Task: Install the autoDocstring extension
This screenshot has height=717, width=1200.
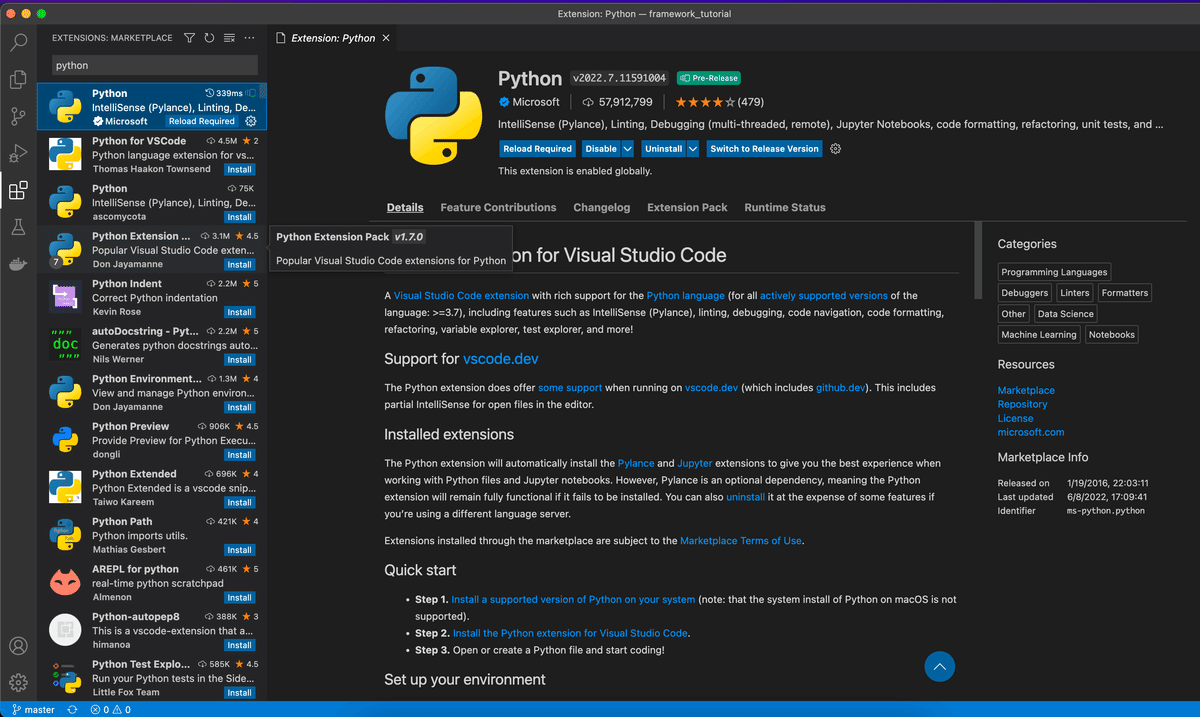Action: (x=239, y=360)
